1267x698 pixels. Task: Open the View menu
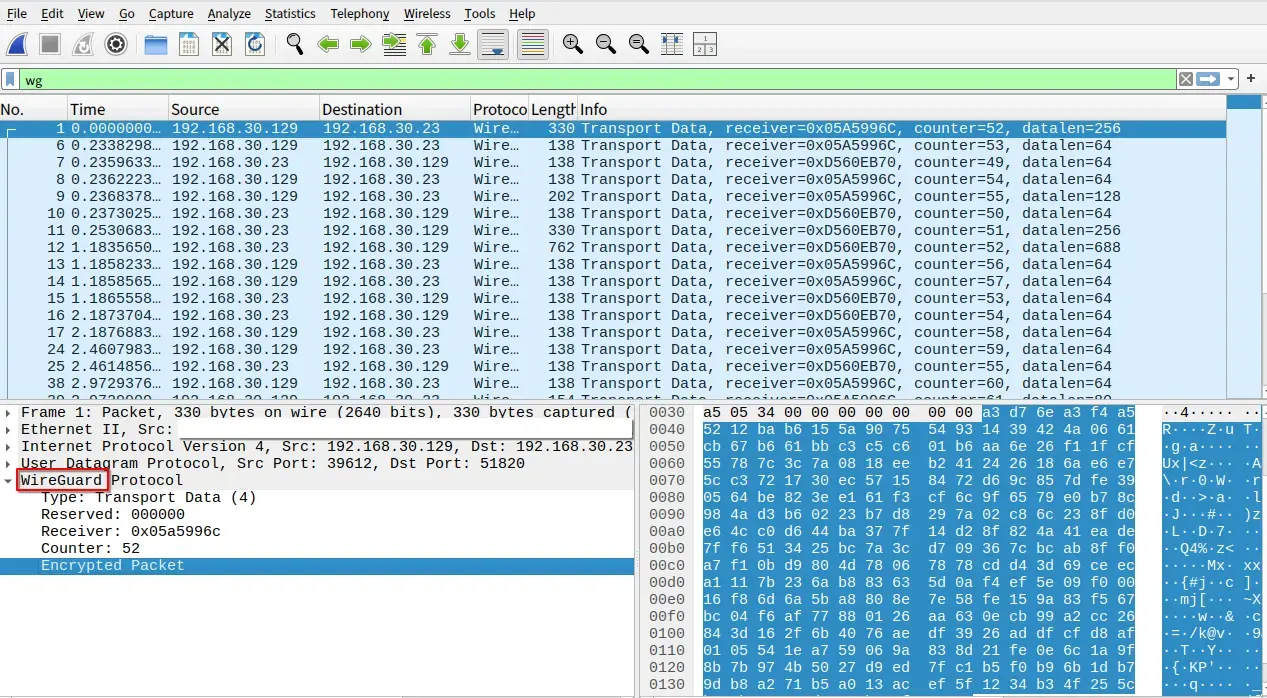(91, 13)
